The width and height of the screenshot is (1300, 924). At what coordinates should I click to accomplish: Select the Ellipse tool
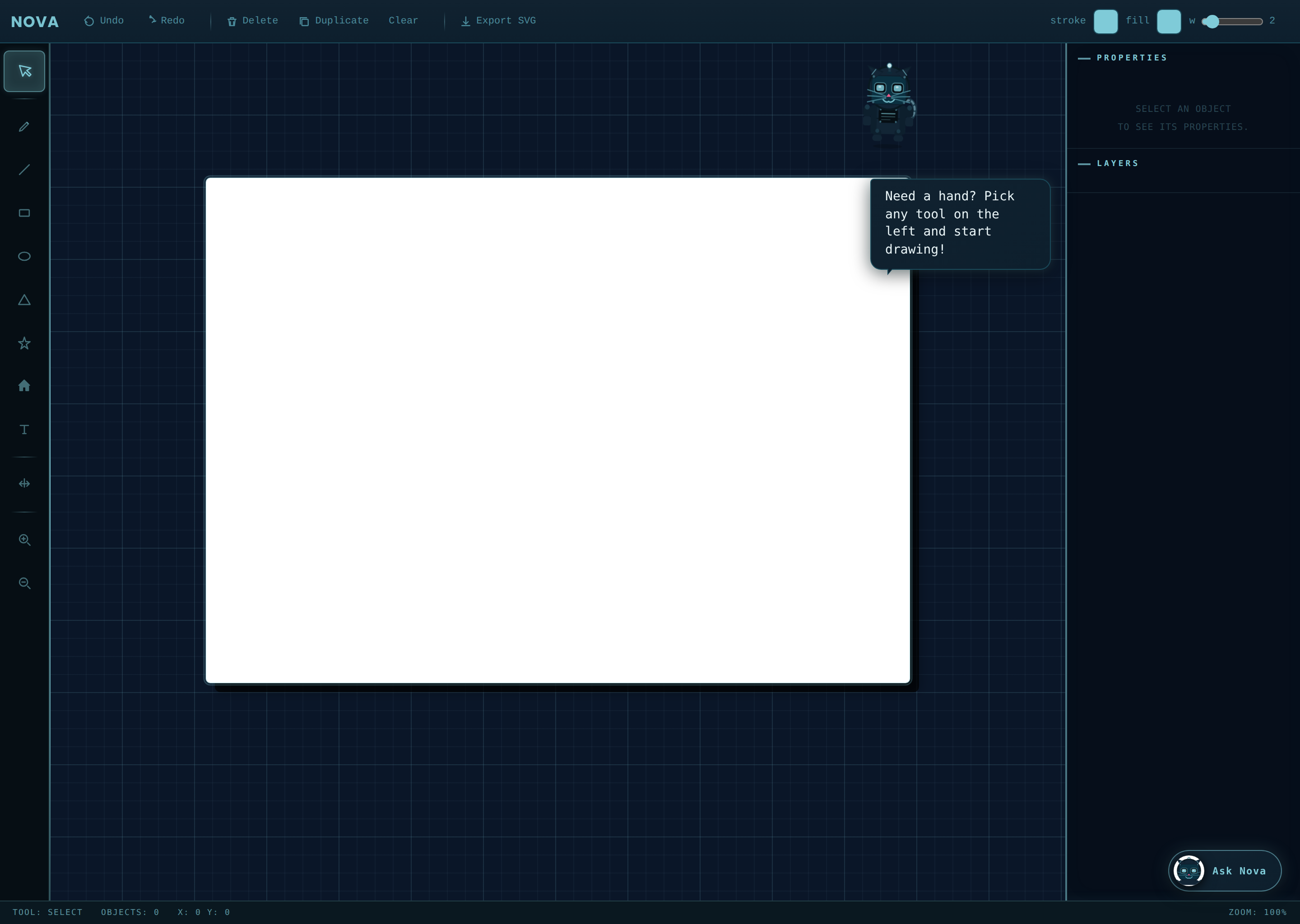coord(24,256)
